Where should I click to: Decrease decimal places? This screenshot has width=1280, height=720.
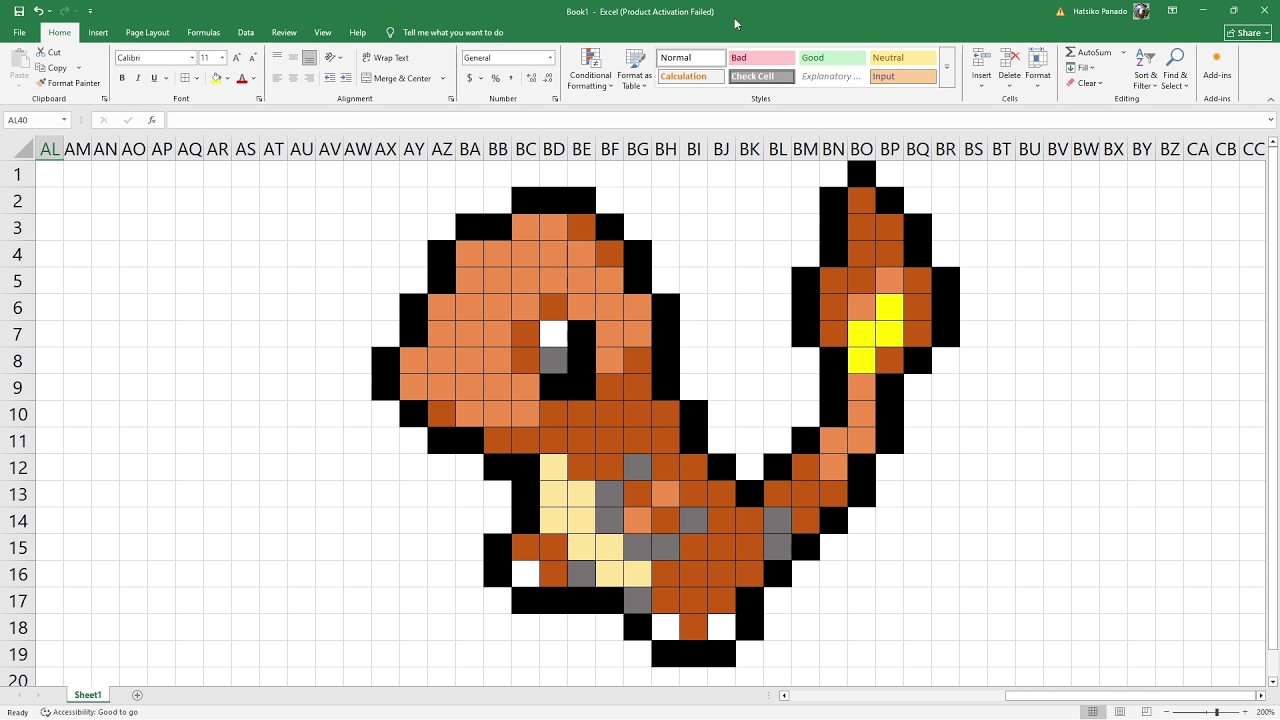pos(546,78)
